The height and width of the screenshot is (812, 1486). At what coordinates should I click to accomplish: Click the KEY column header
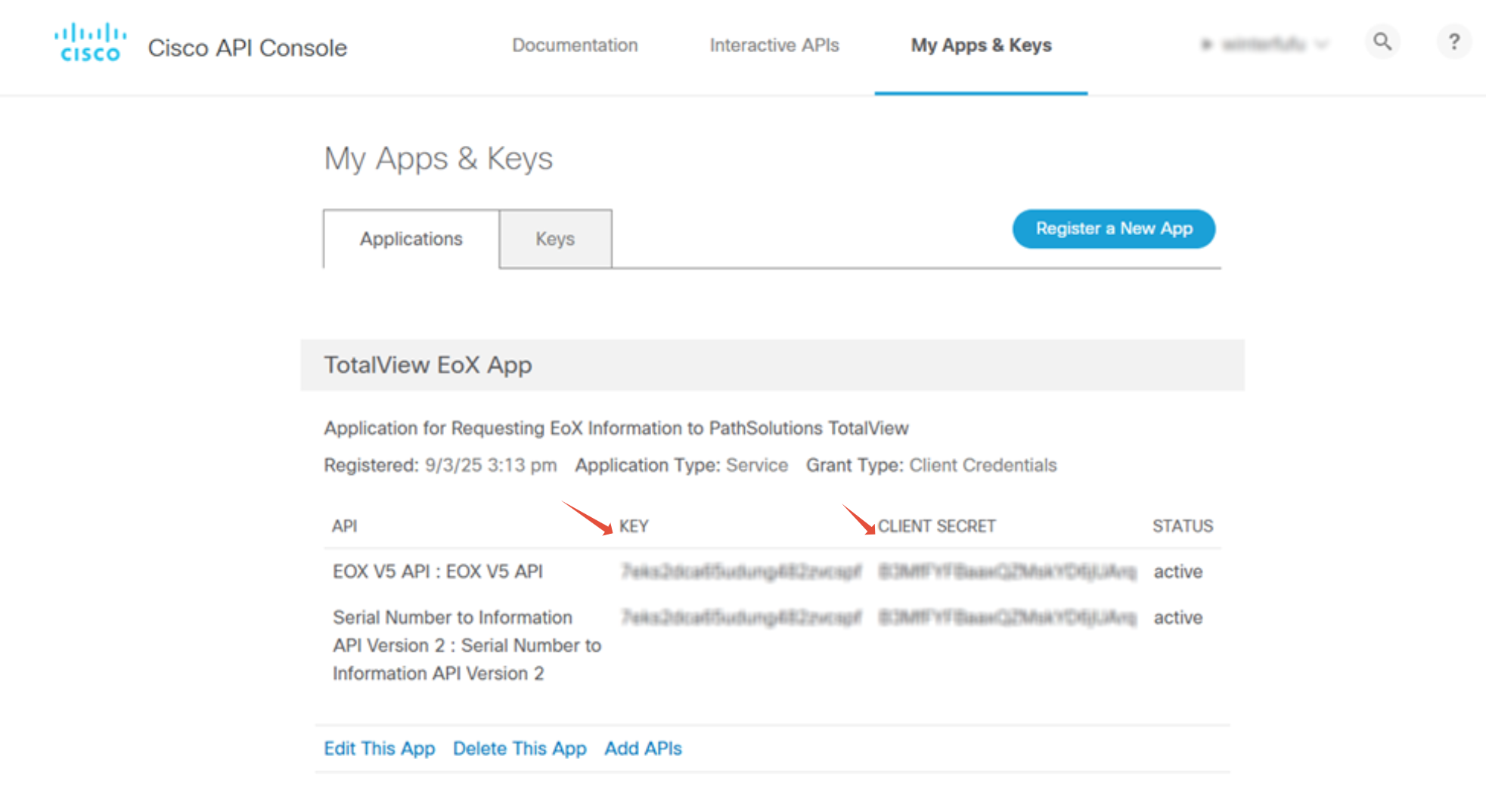[x=634, y=526]
